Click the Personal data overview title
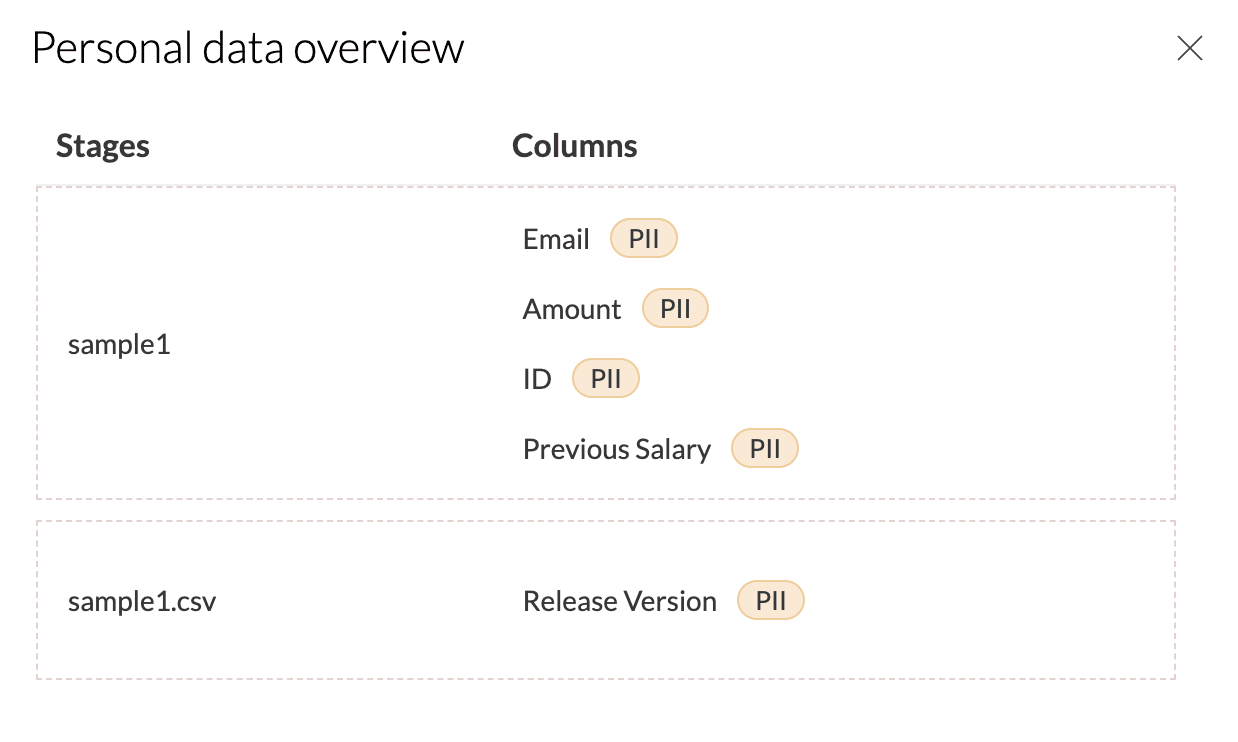 pos(248,48)
